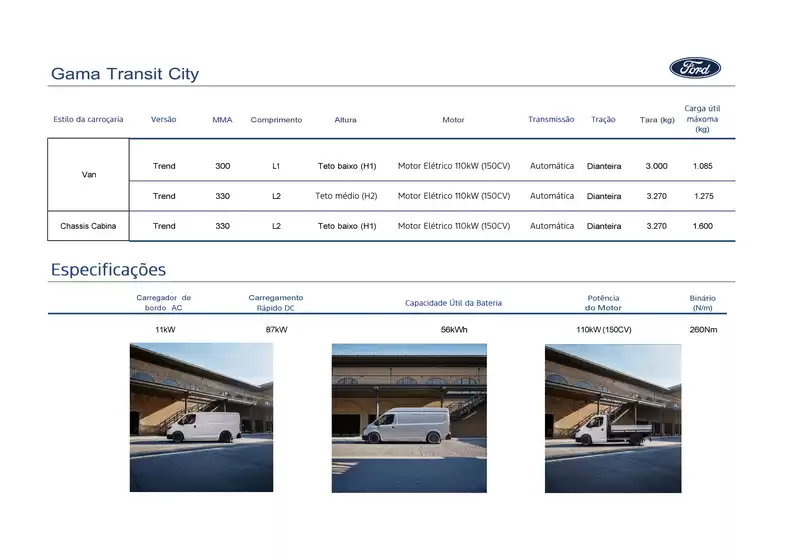
Task: Click the 'MMA' column header
Action: (x=222, y=120)
